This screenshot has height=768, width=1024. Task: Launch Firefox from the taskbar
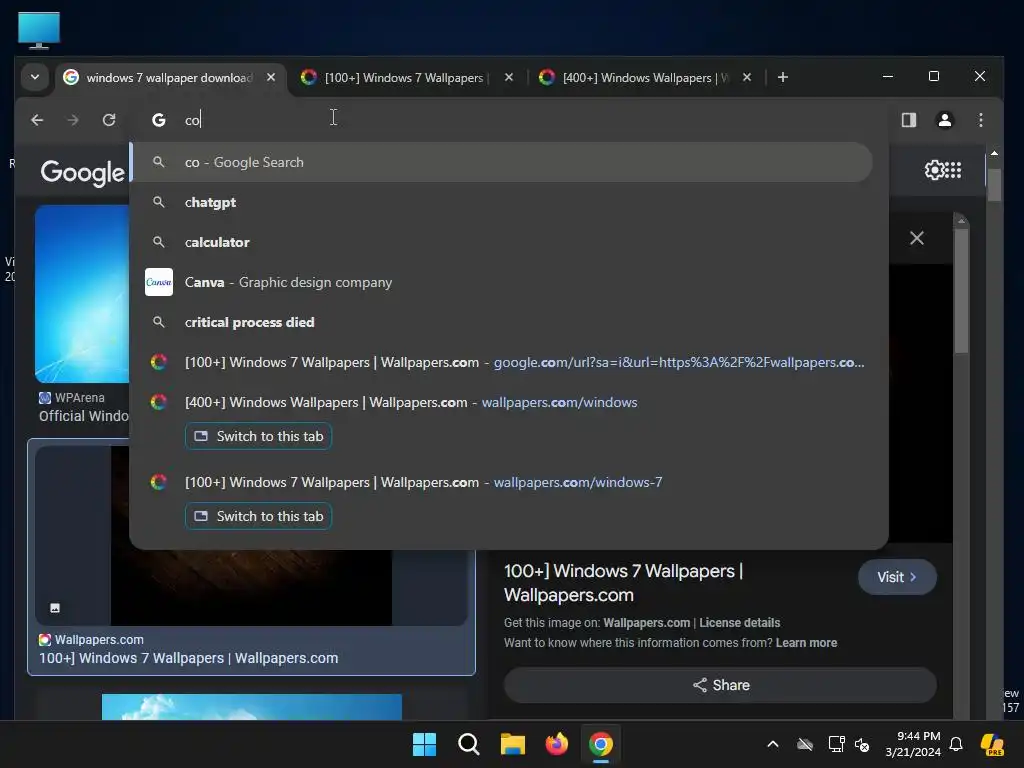point(556,744)
